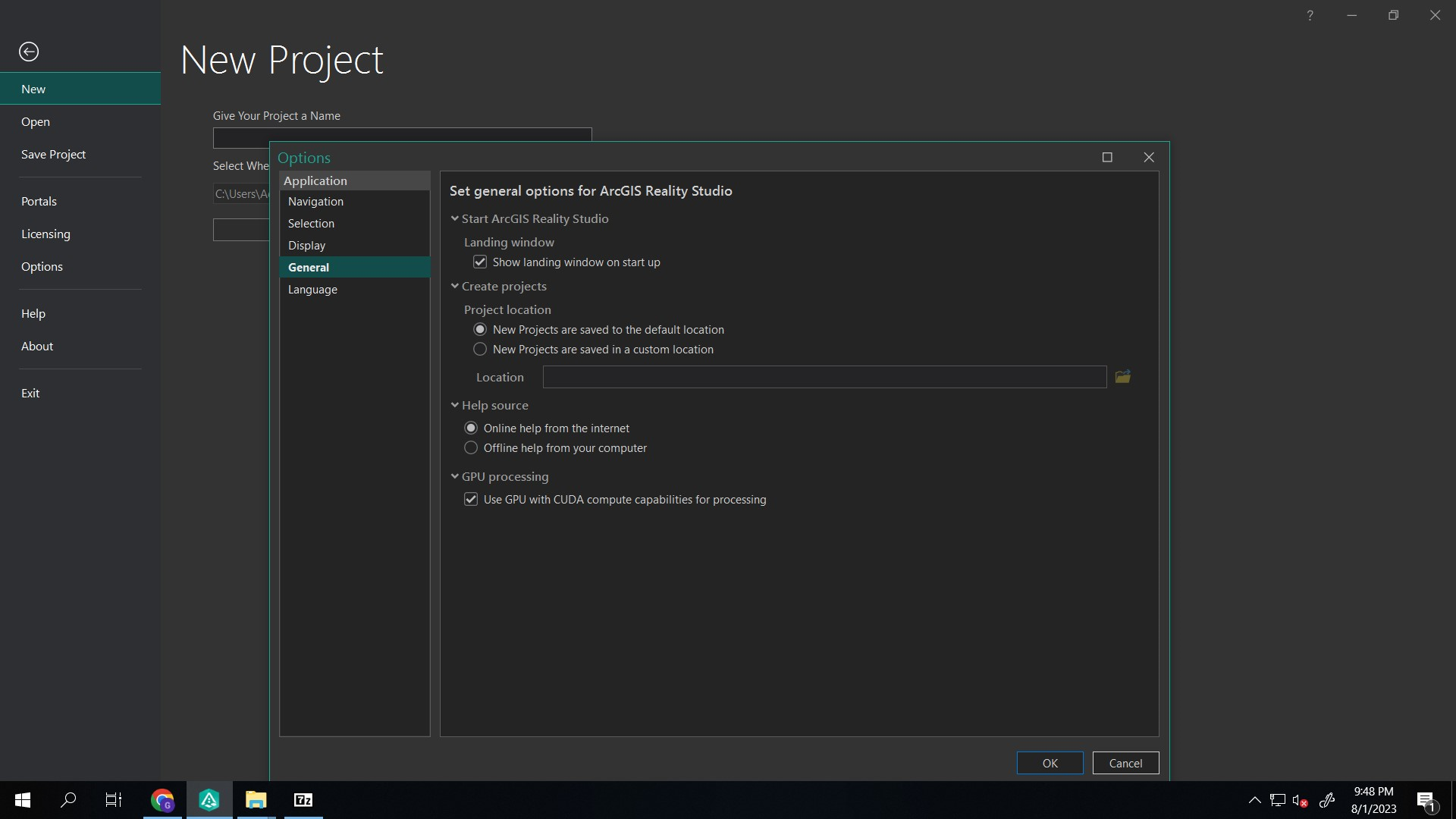Collapse the Help source section
The image size is (1456, 819).
point(455,405)
